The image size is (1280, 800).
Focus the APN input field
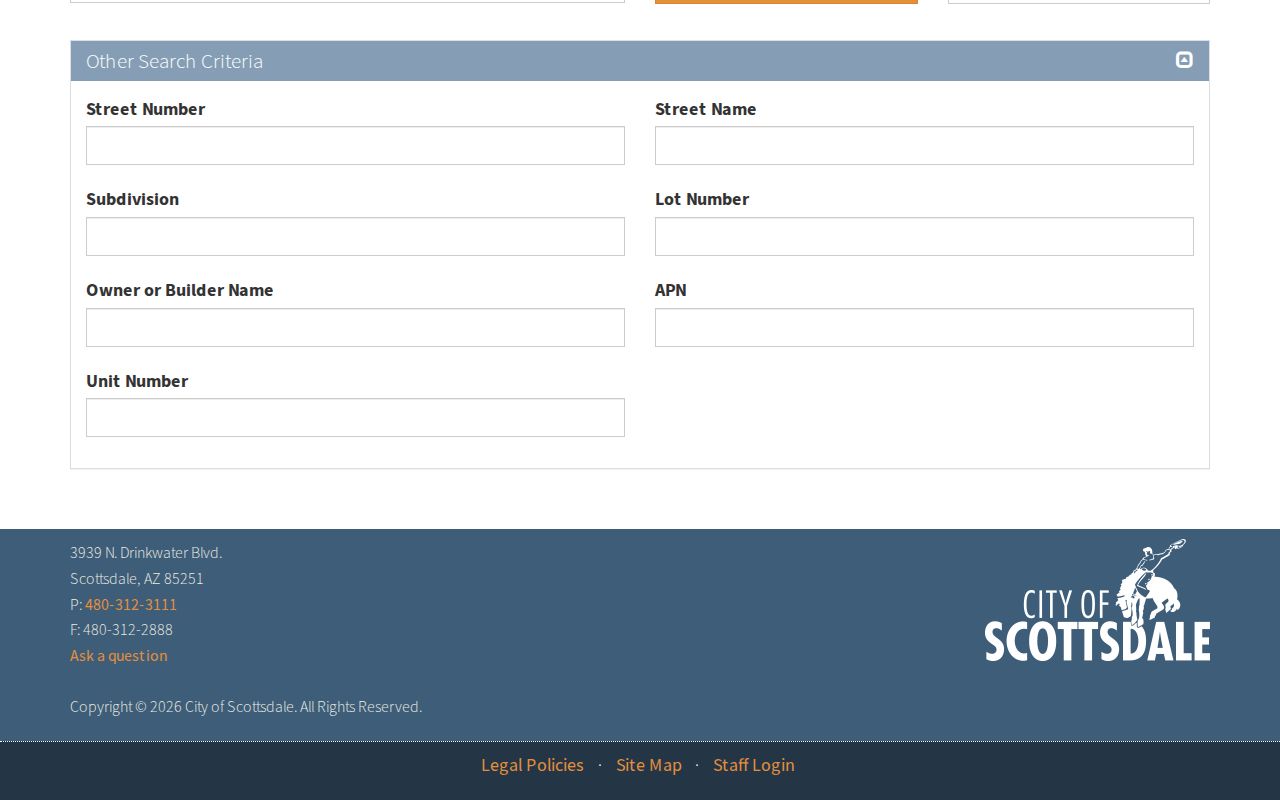tap(924, 328)
